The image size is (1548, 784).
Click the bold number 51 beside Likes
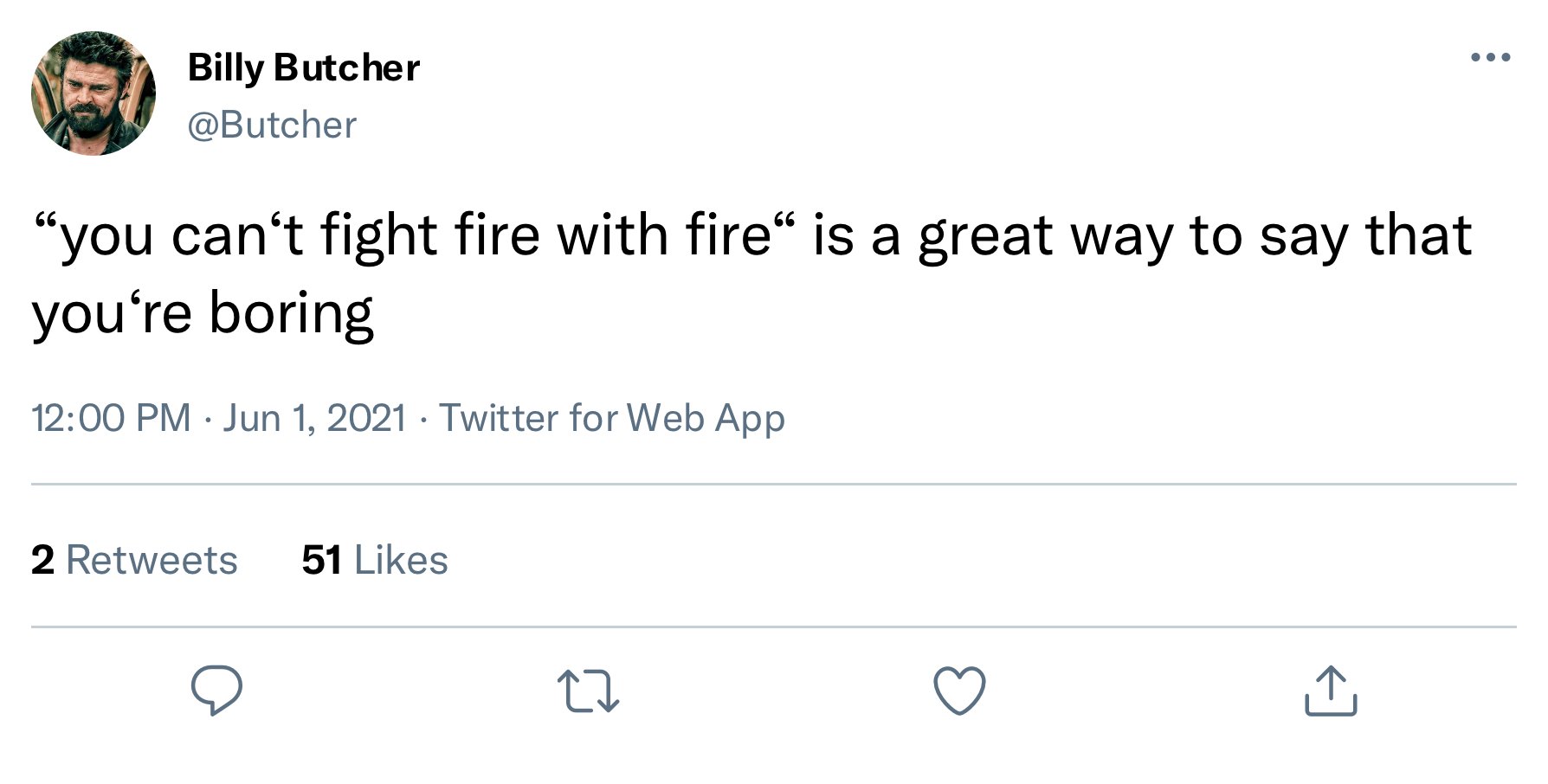321,560
